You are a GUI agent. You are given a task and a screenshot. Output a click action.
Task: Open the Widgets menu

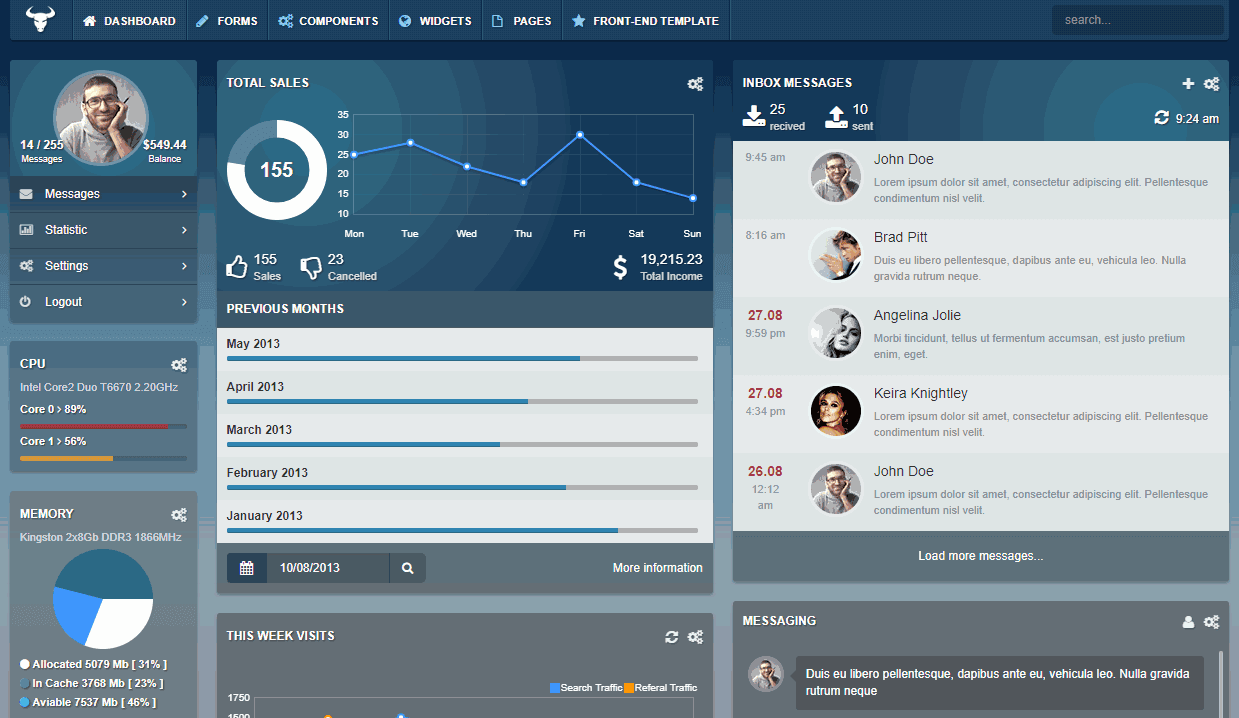[x=435, y=20]
